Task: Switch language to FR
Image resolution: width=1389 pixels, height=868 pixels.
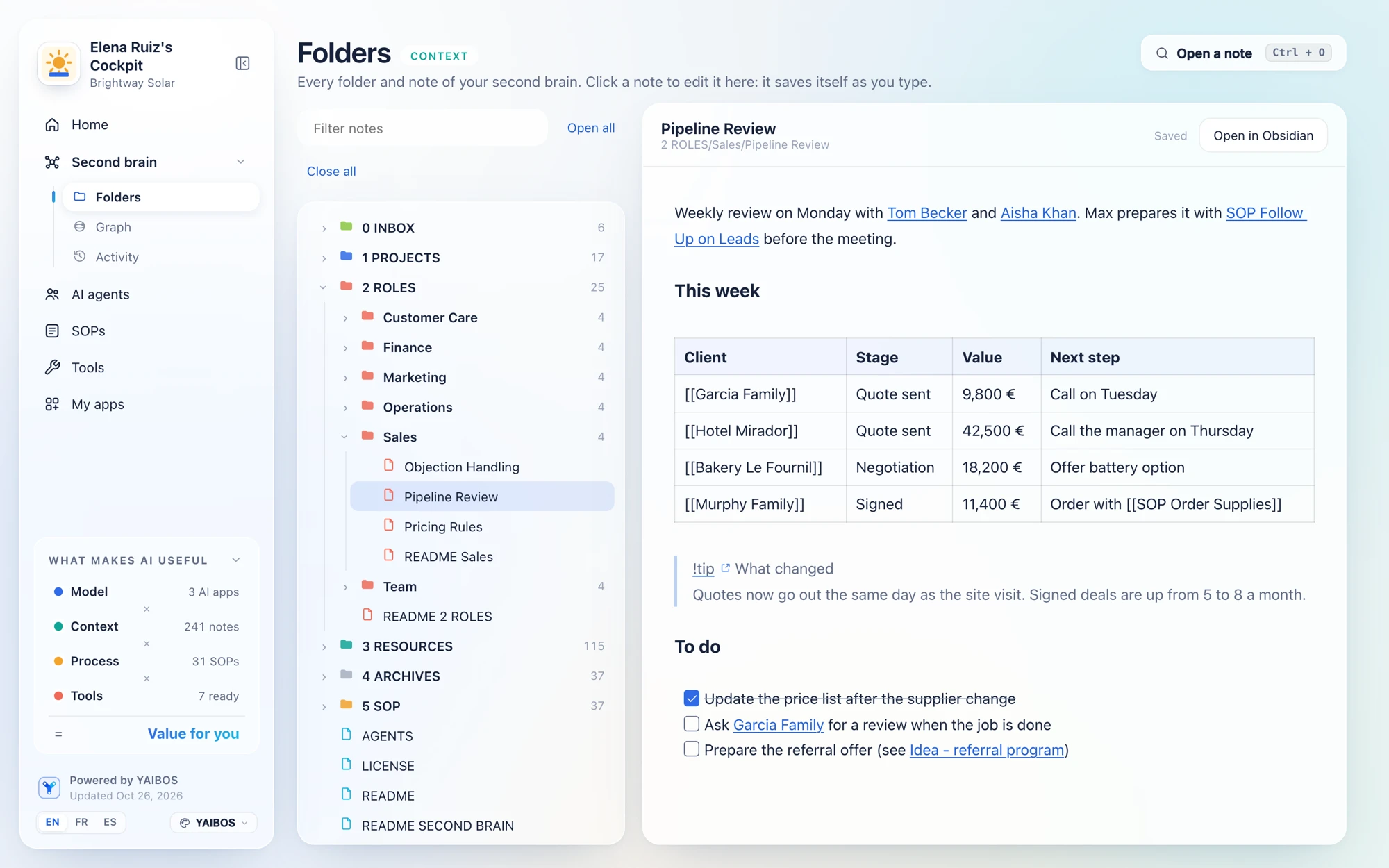Action: pos(81,822)
